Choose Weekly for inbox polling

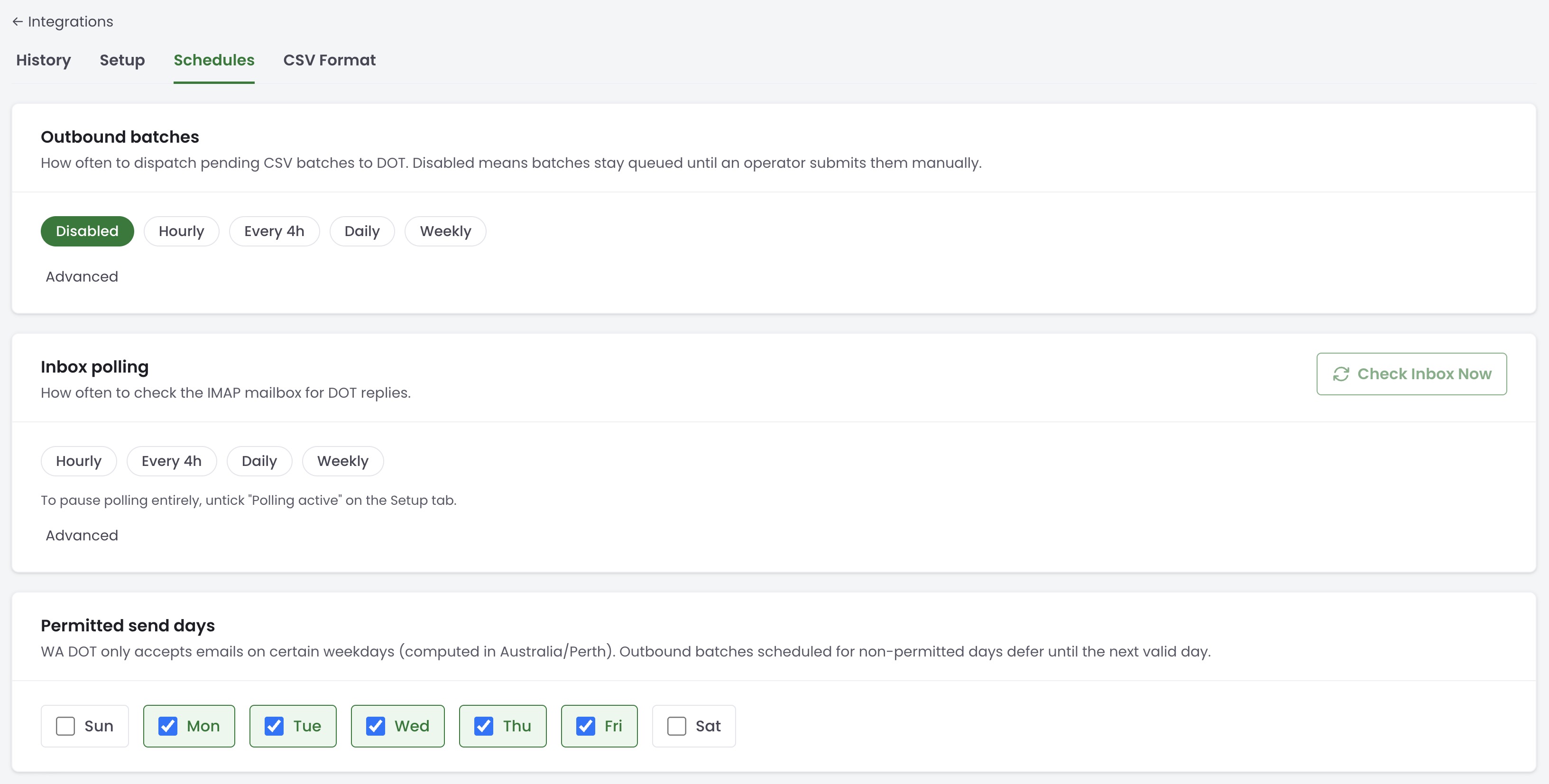tap(343, 461)
